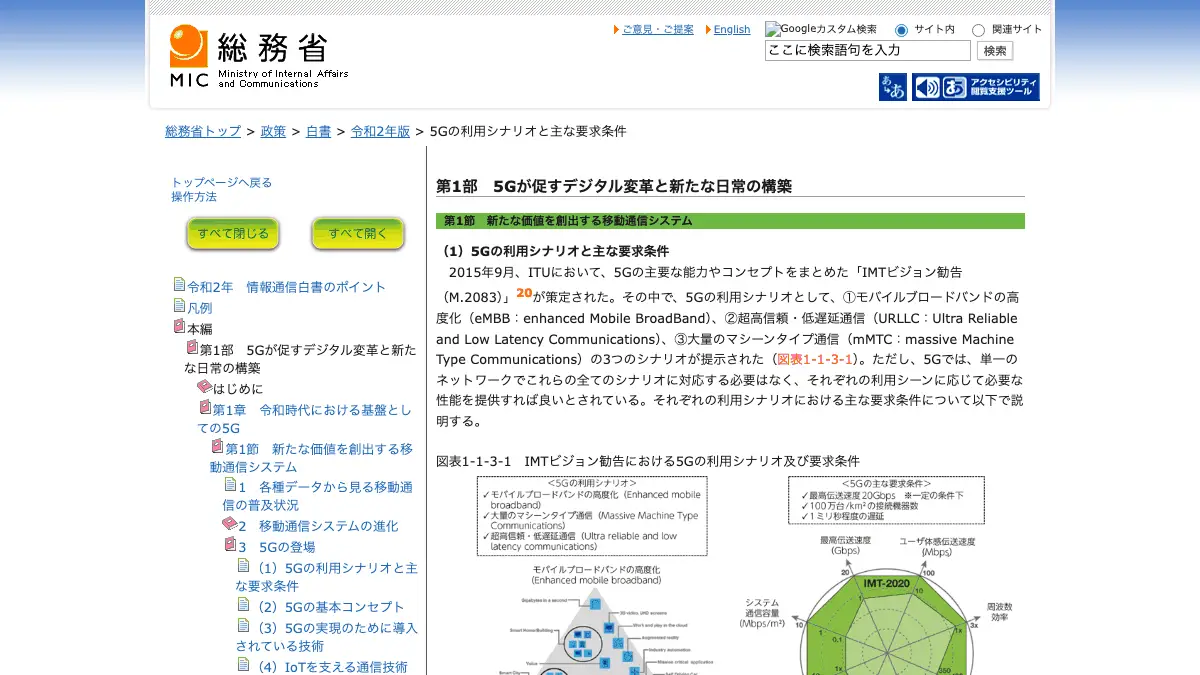1200x675 pixels.
Task: Open 第1節 新たな価値を創出する移動通信システム link
Action: click(311, 458)
